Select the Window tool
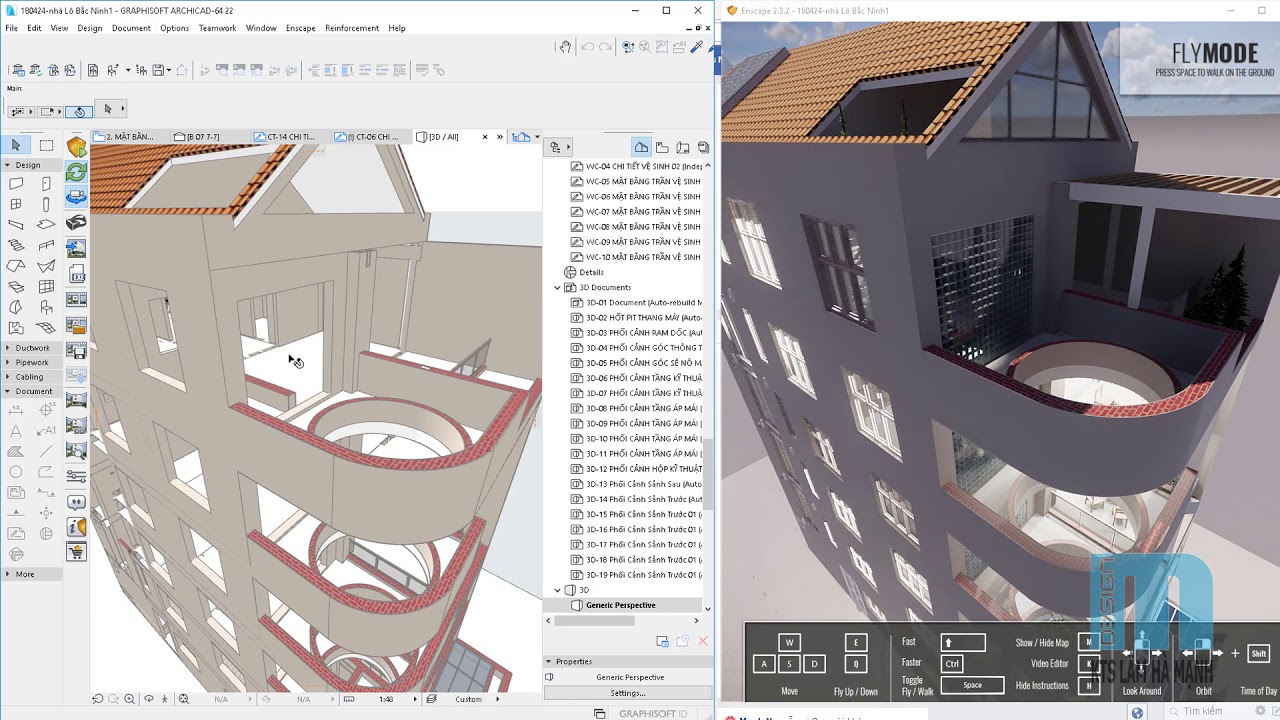The image size is (1280, 720). 16,204
